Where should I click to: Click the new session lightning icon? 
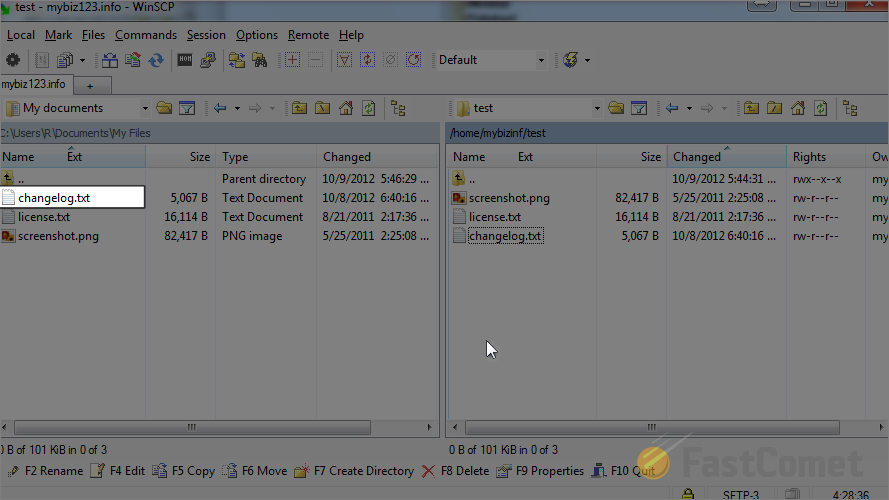(x=570, y=60)
